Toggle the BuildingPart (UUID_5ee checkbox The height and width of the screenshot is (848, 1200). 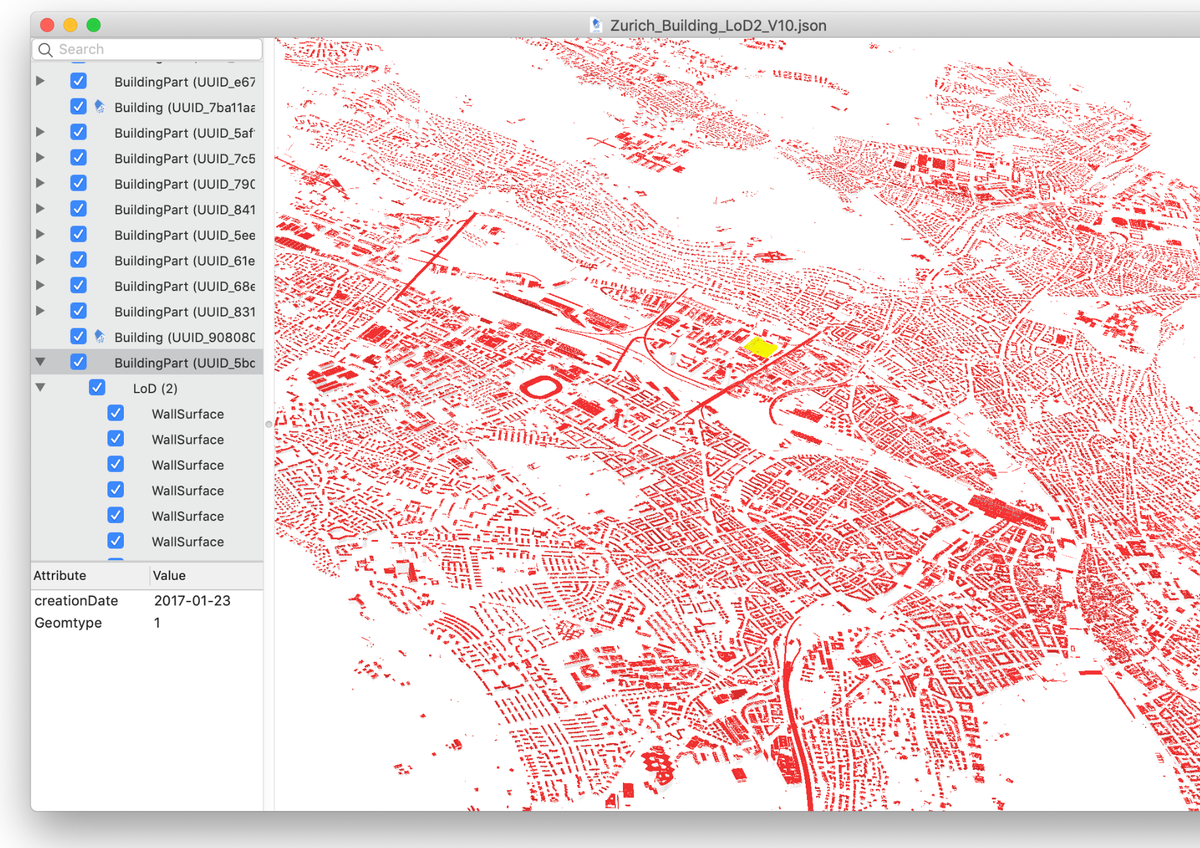click(x=78, y=234)
